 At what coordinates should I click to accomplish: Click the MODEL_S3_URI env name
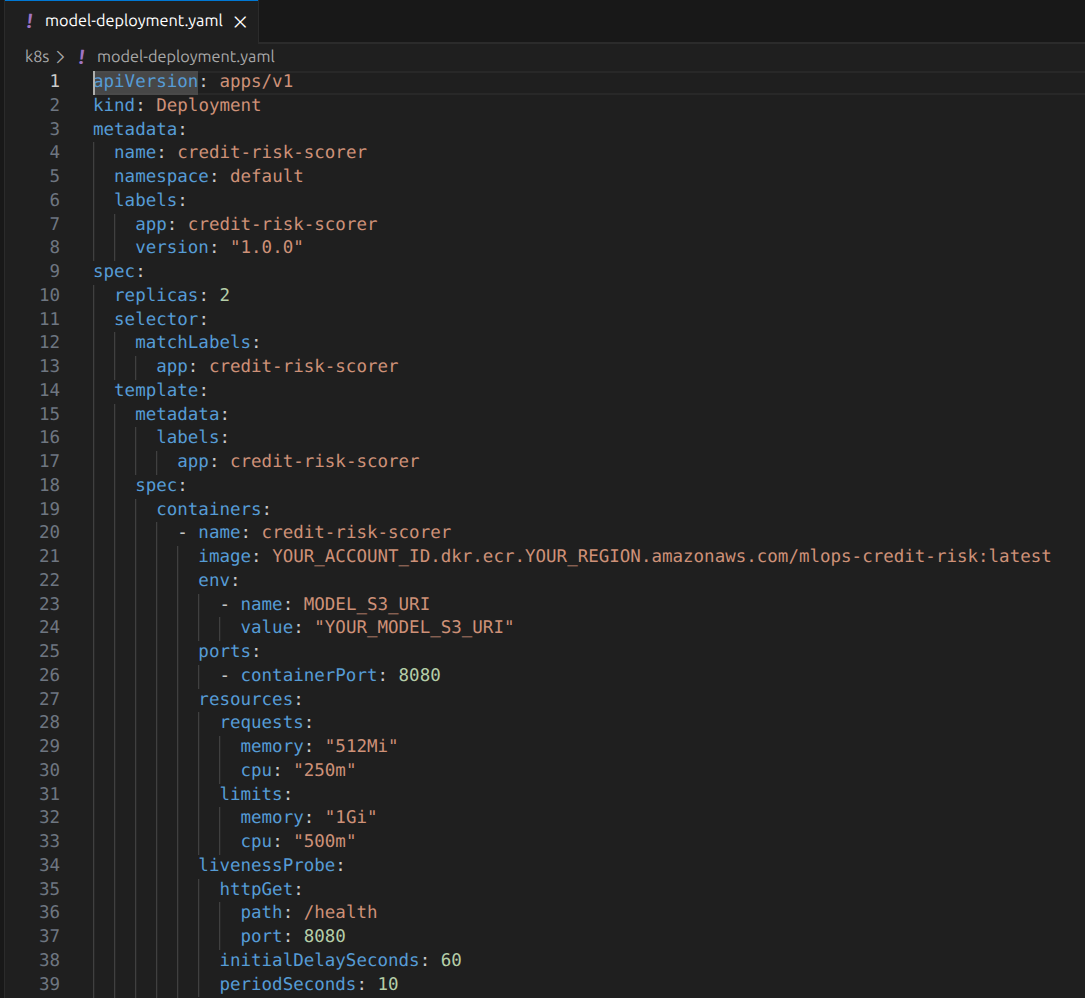[367, 604]
